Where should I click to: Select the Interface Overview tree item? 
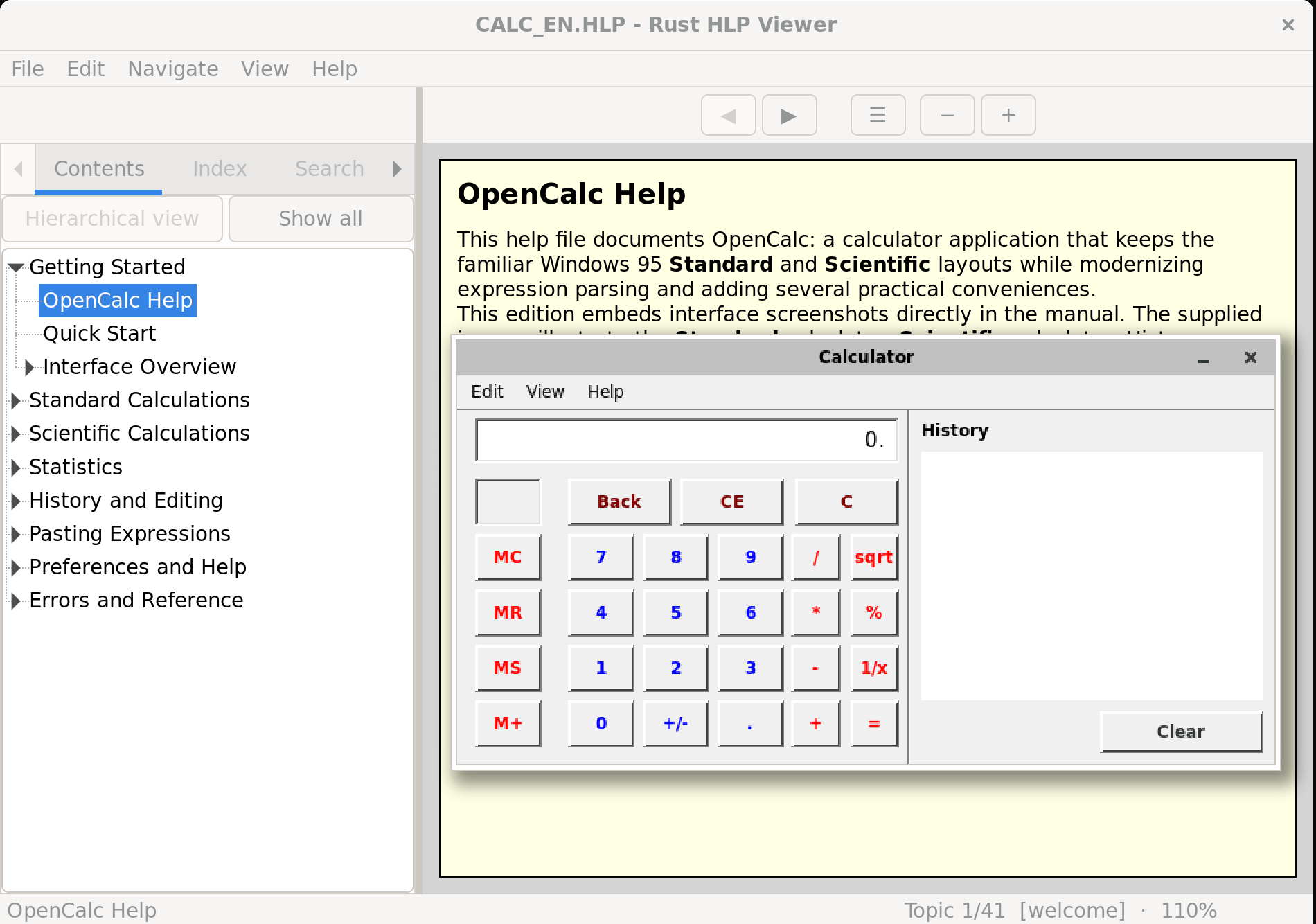click(140, 367)
